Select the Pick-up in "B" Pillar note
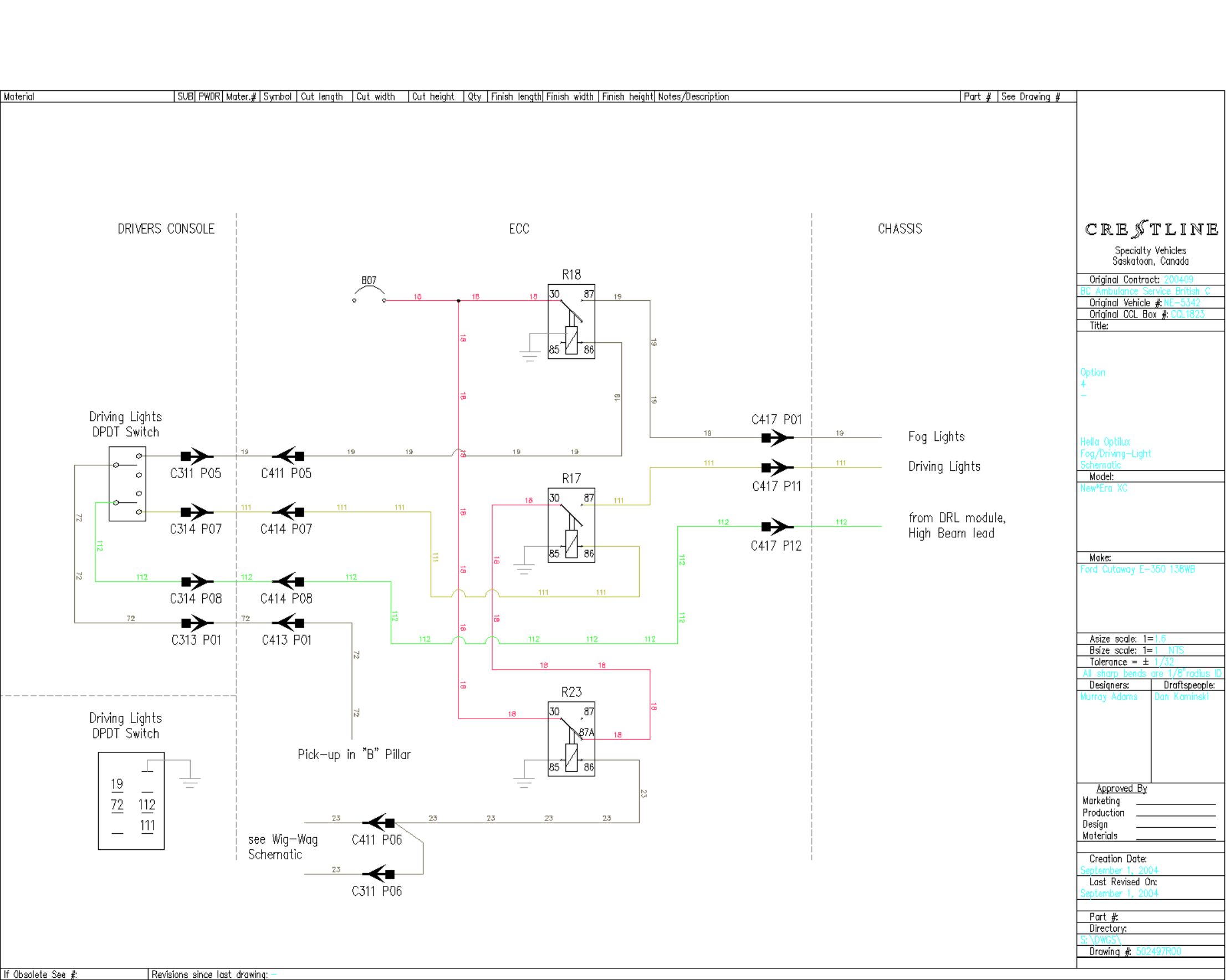The width and height of the screenshot is (1226, 980). click(354, 755)
